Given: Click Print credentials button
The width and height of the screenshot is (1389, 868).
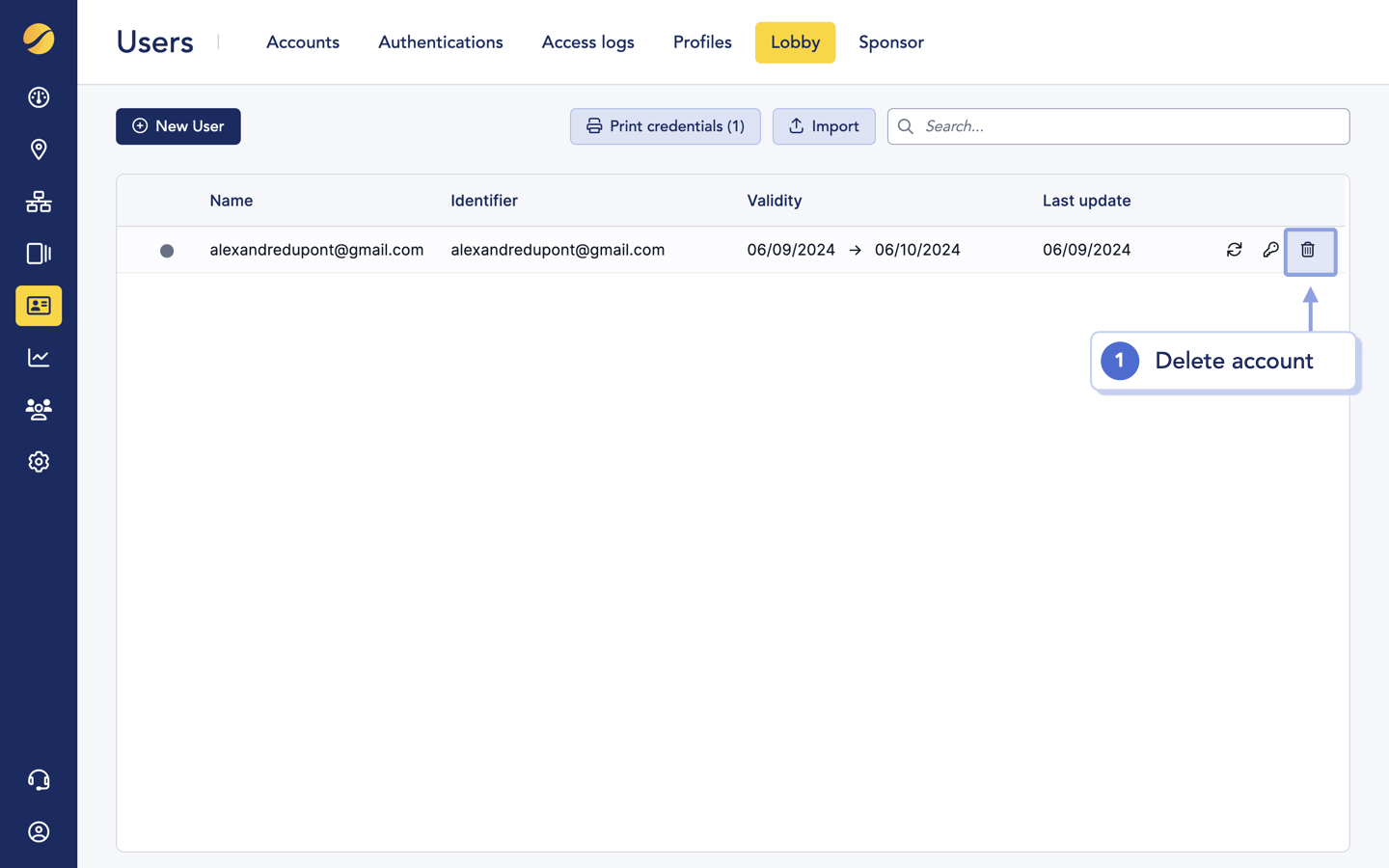Looking at the screenshot, I should [665, 126].
